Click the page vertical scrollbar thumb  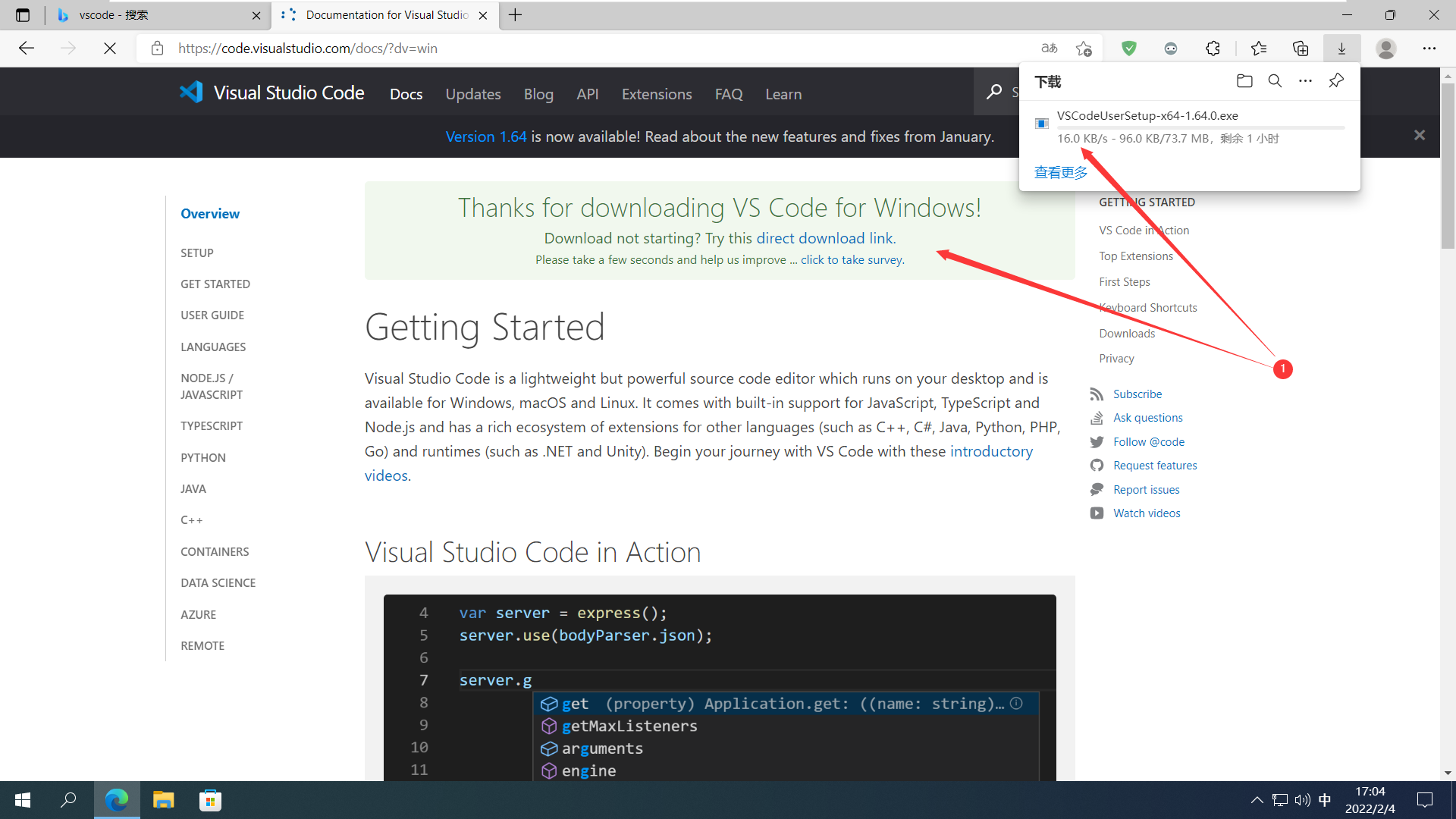[1448, 165]
